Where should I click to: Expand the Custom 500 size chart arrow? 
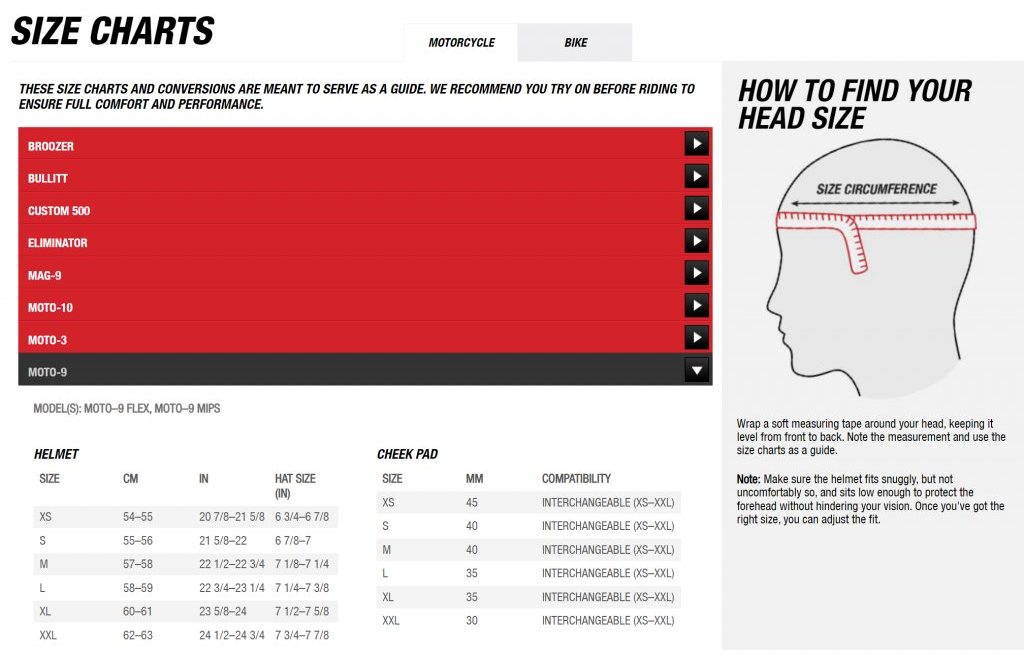[697, 209]
